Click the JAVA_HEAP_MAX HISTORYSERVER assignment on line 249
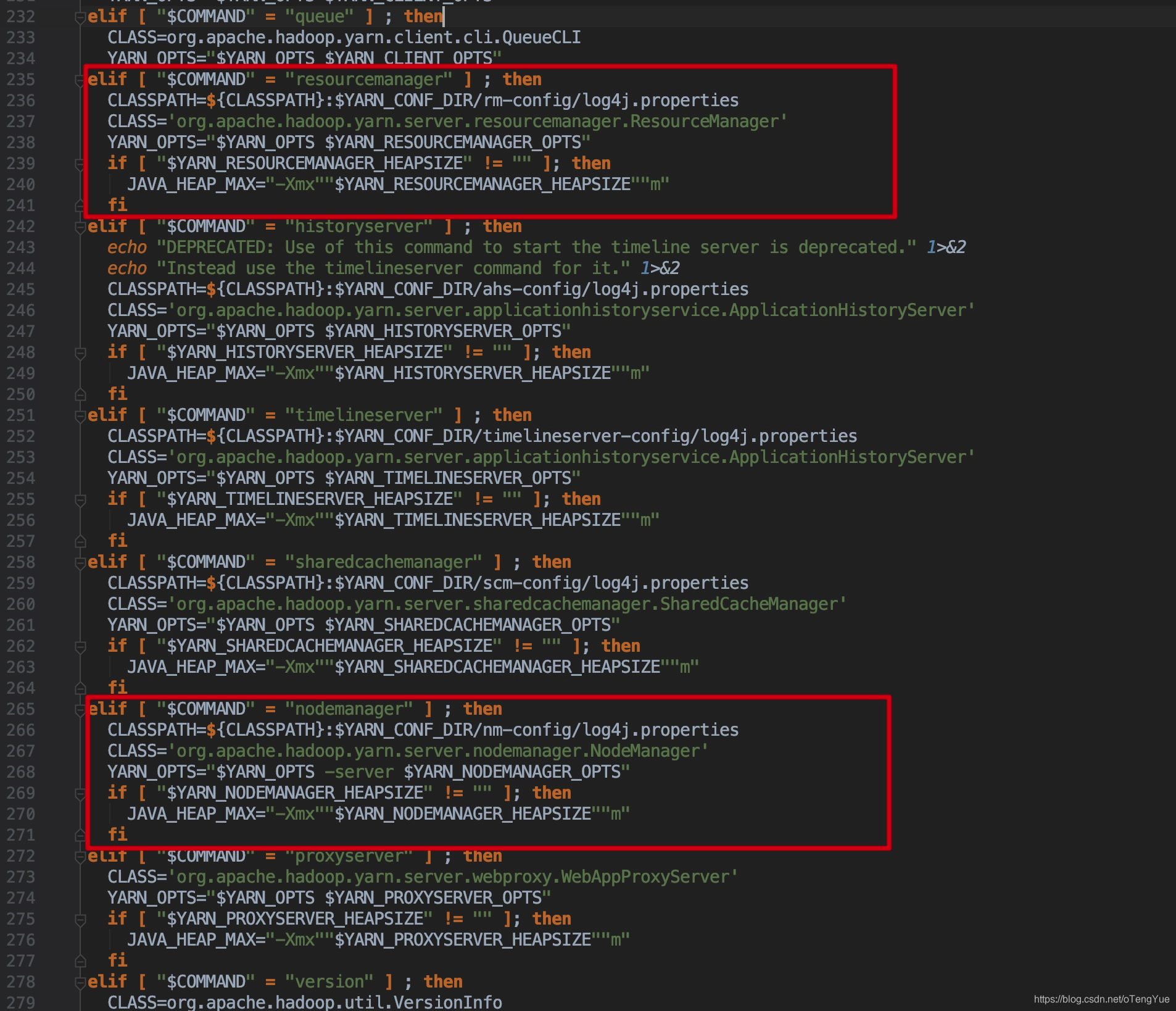1176x1011 pixels. click(x=389, y=373)
